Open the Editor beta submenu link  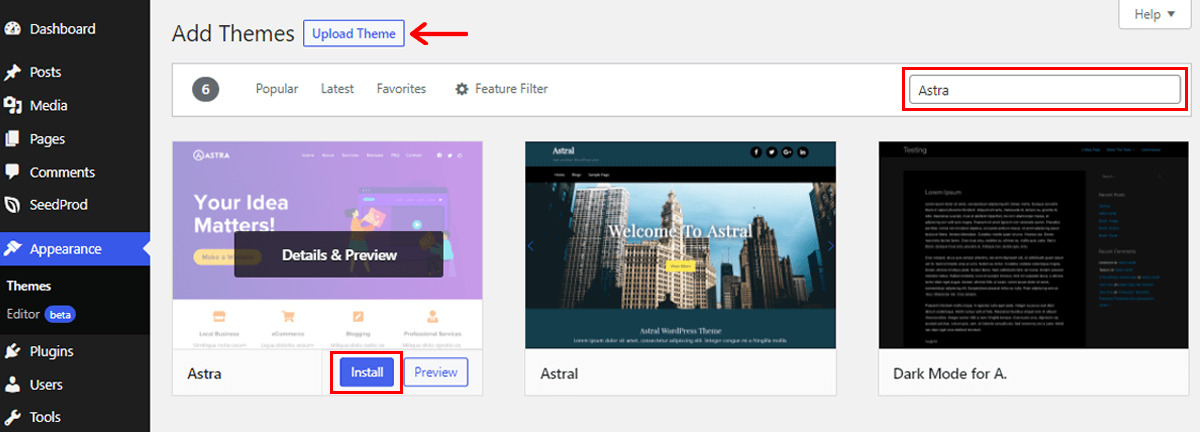point(41,314)
